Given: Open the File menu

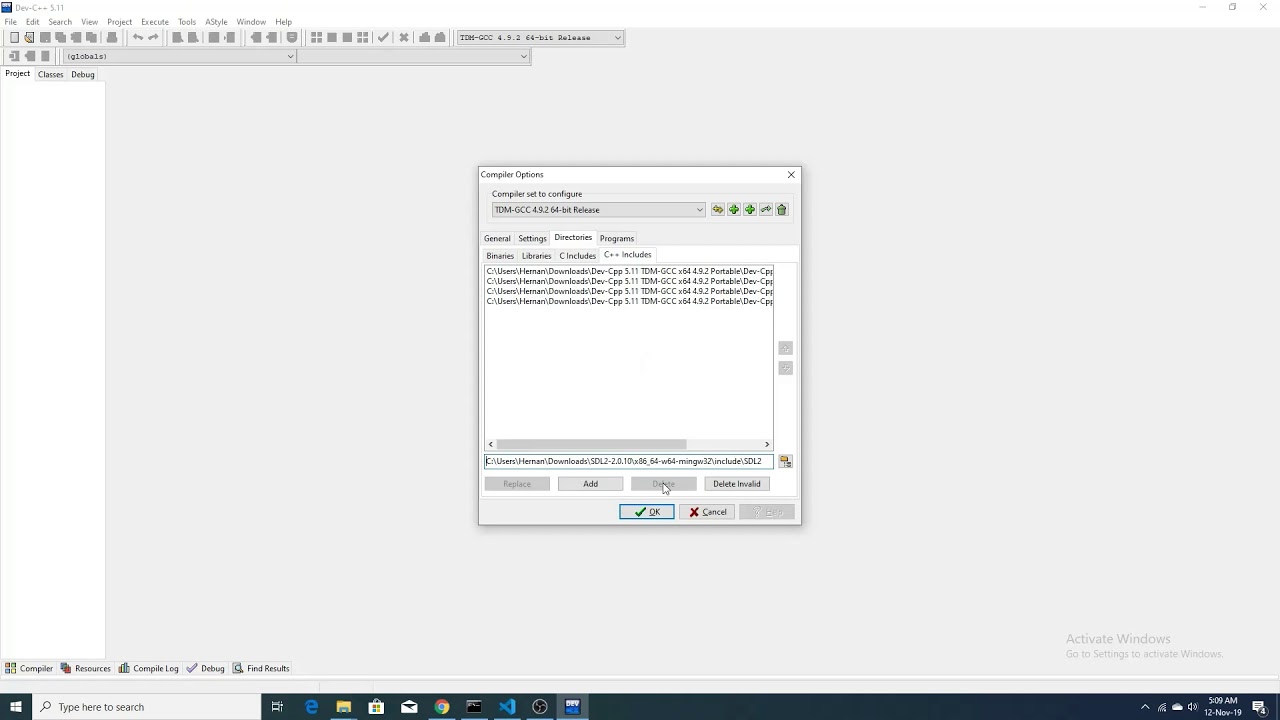Looking at the screenshot, I should click(10, 22).
